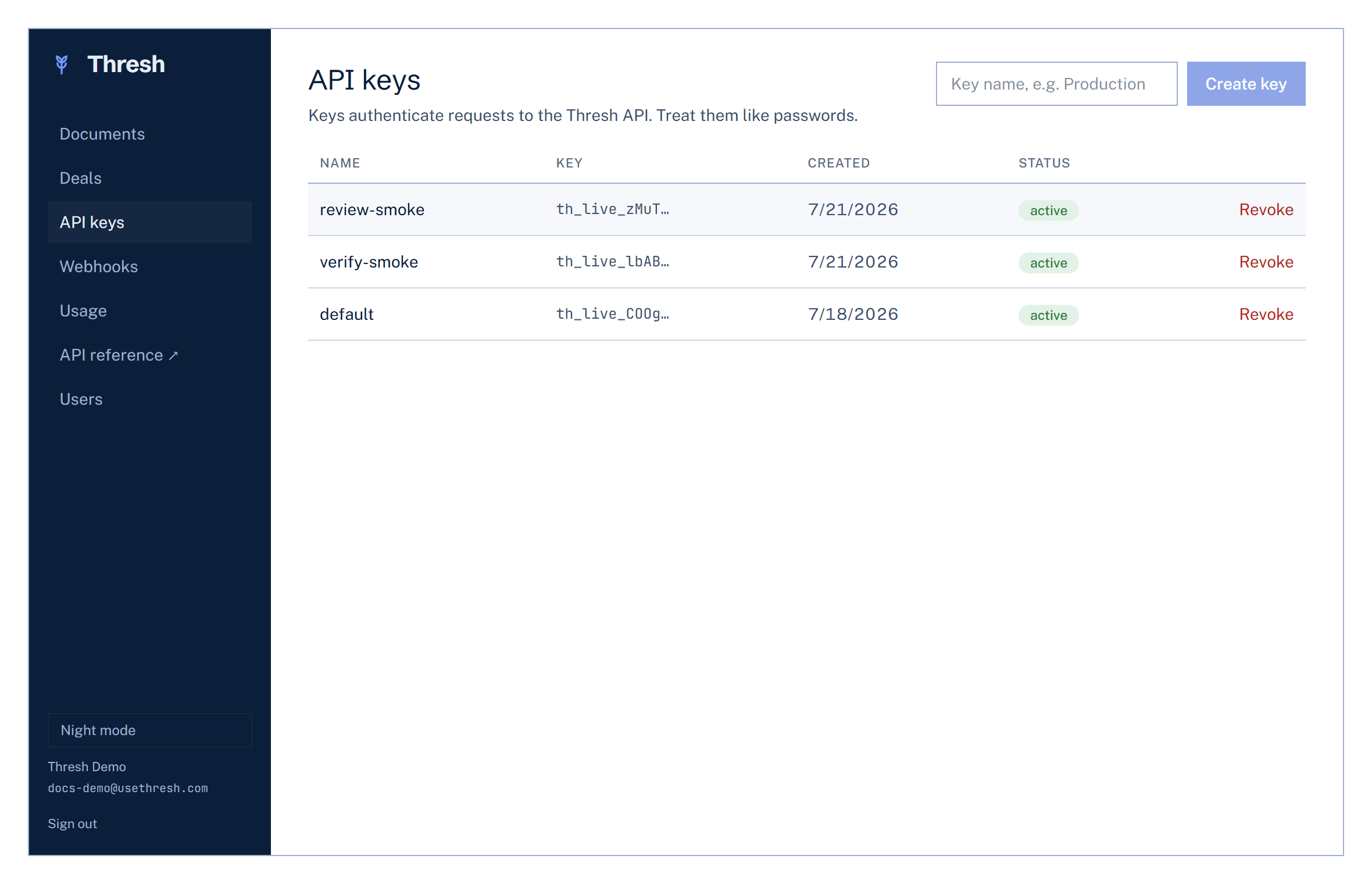Click the Thresh brand name
Image resolution: width=1372 pixels, height=884 pixels.
[x=126, y=64]
